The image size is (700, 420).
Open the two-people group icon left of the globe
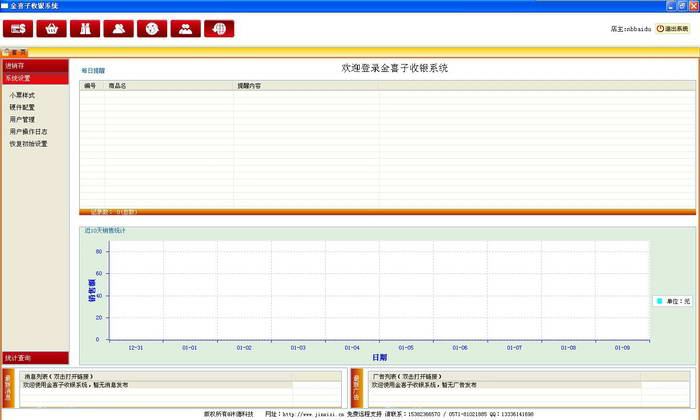click(x=185, y=29)
